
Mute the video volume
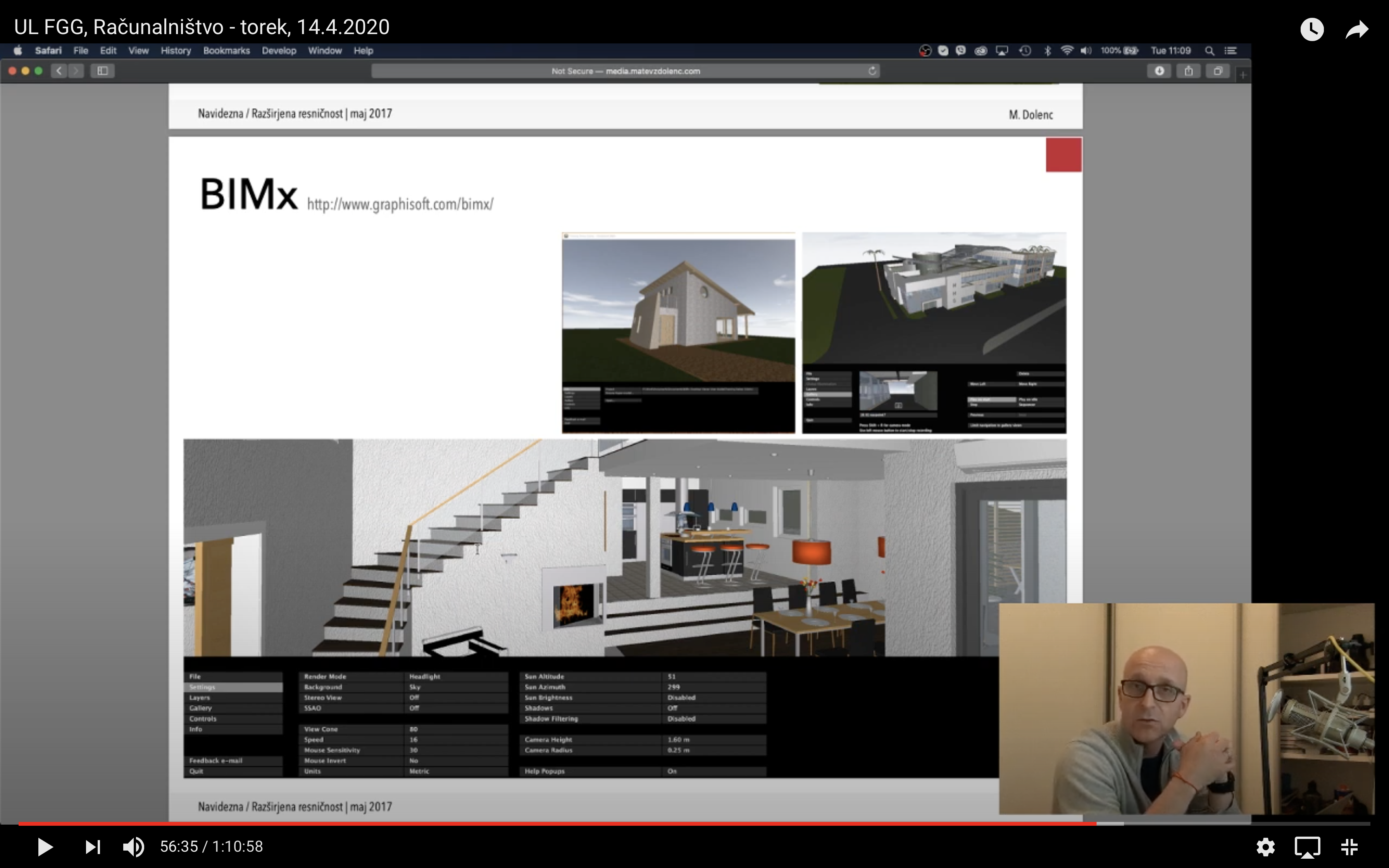[134, 847]
